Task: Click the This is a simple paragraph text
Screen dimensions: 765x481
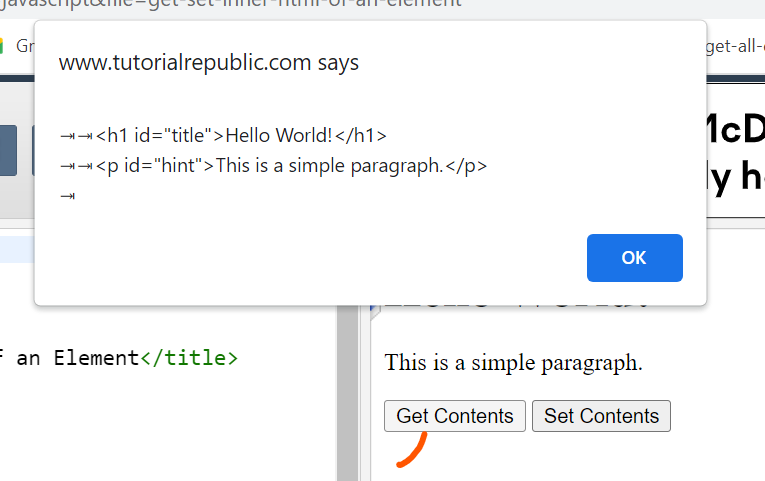Action: tap(513, 362)
